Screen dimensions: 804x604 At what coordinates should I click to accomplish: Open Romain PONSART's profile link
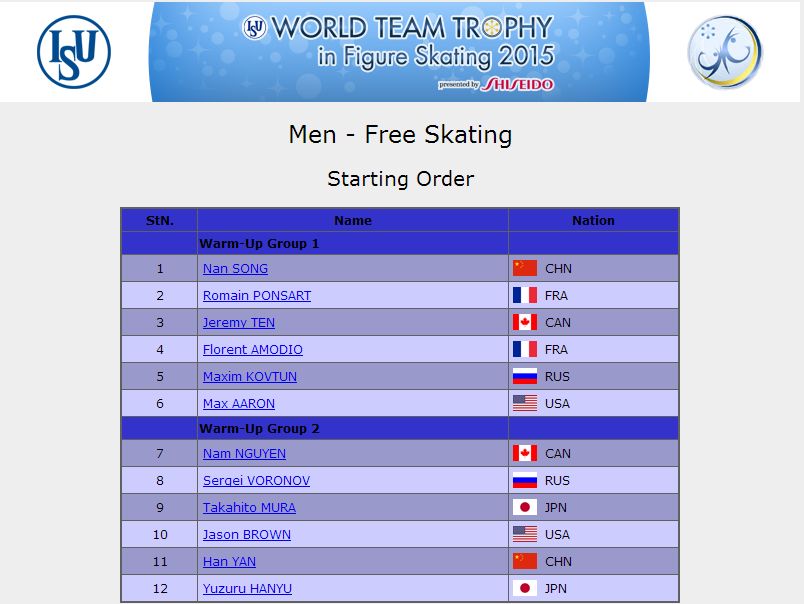256,296
